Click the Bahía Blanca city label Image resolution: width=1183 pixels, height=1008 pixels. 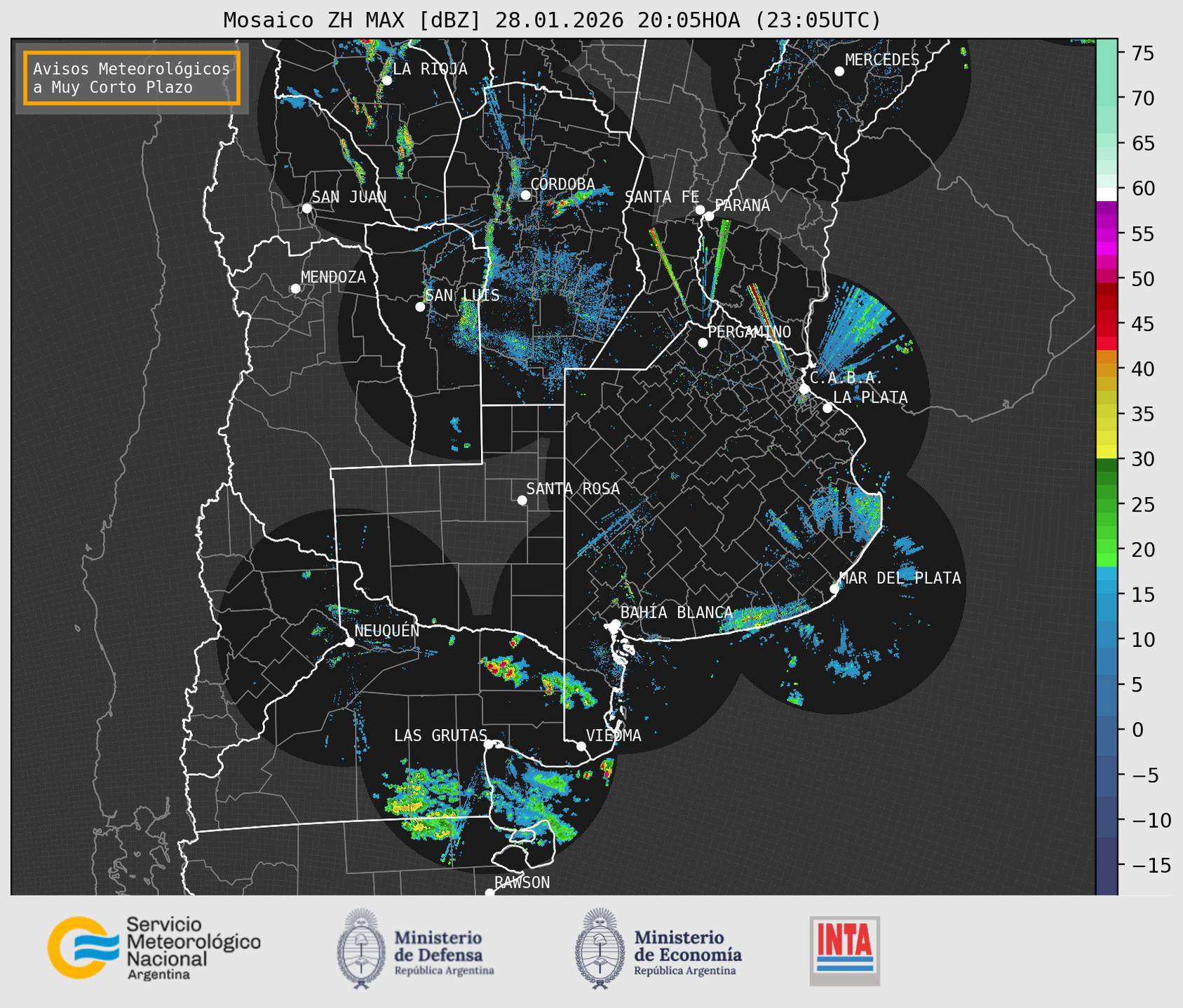(676, 613)
